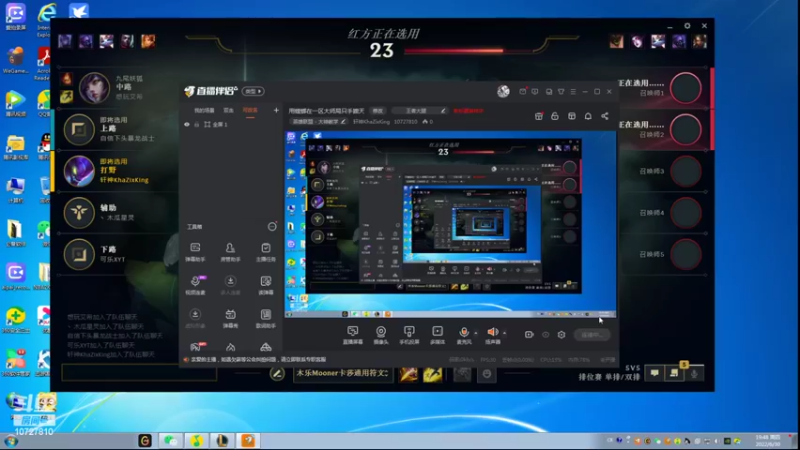This screenshot has height=450, width=800.
Task: Click the 直播中 streaming button
Action: (x=592, y=335)
